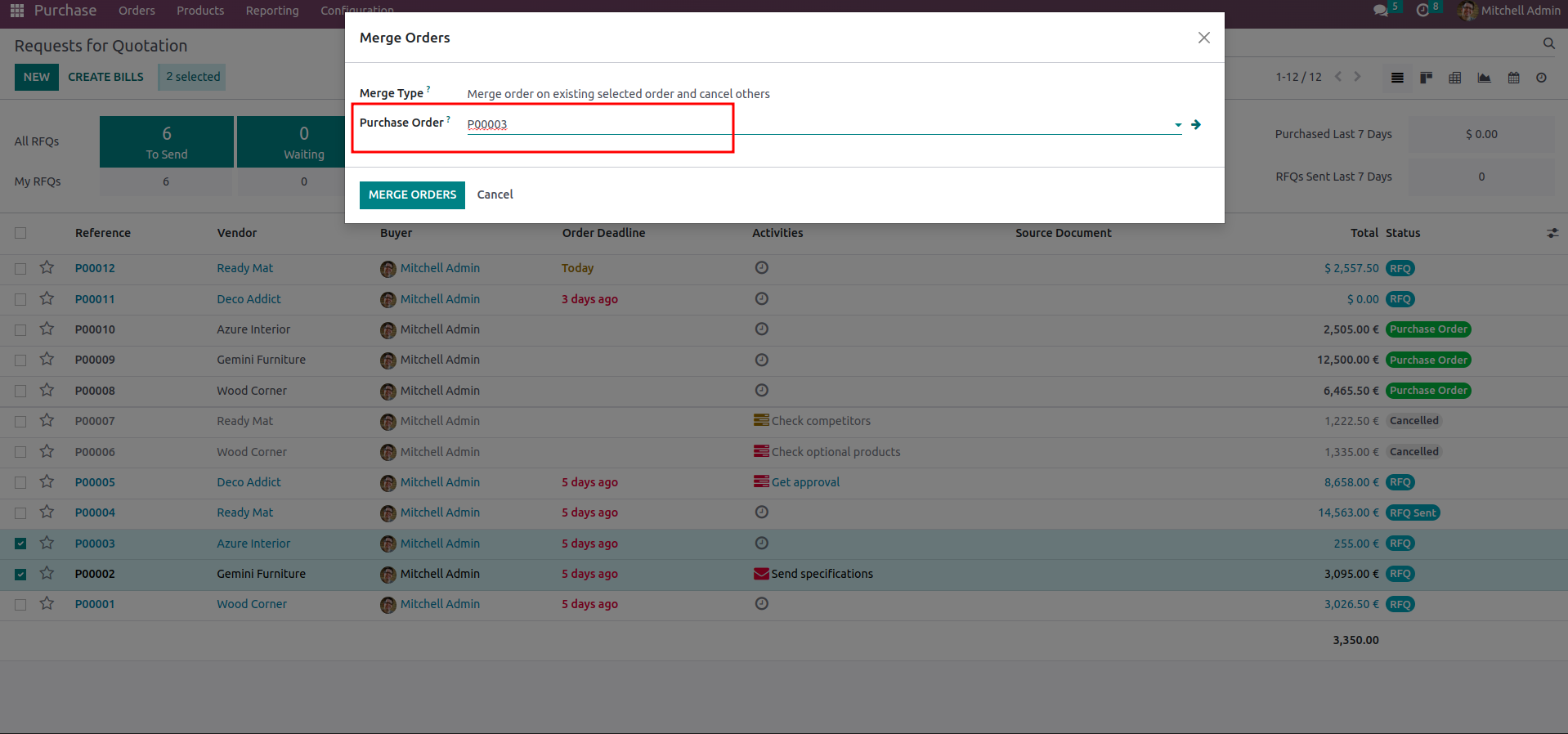
Task: Go to next page arrow in pager
Action: (1357, 77)
